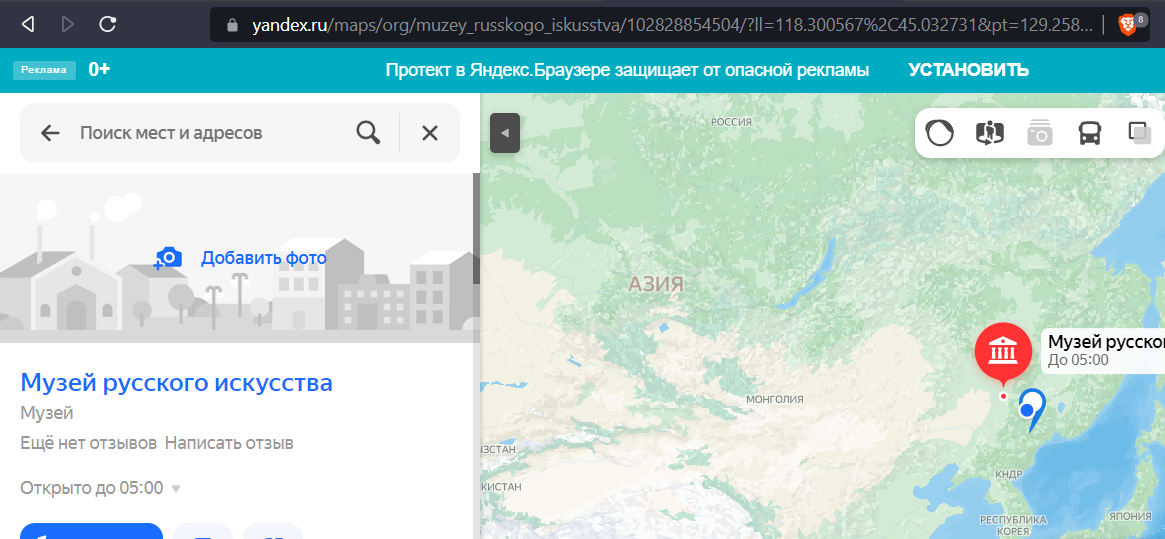Click the Музей category text
The height and width of the screenshot is (539, 1165).
[47, 413]
